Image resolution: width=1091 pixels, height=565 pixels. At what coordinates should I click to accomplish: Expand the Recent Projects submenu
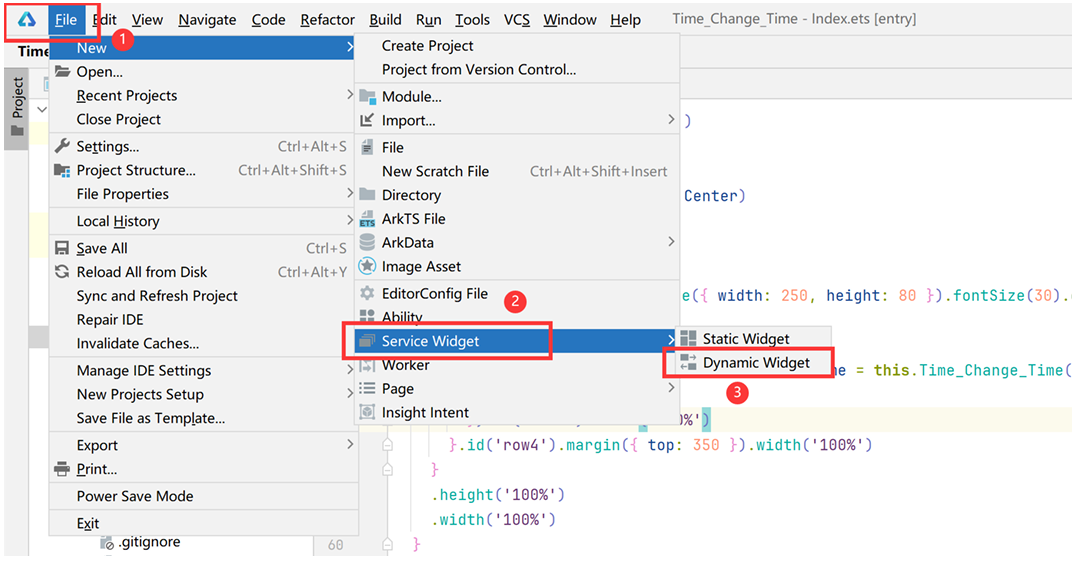349,95
